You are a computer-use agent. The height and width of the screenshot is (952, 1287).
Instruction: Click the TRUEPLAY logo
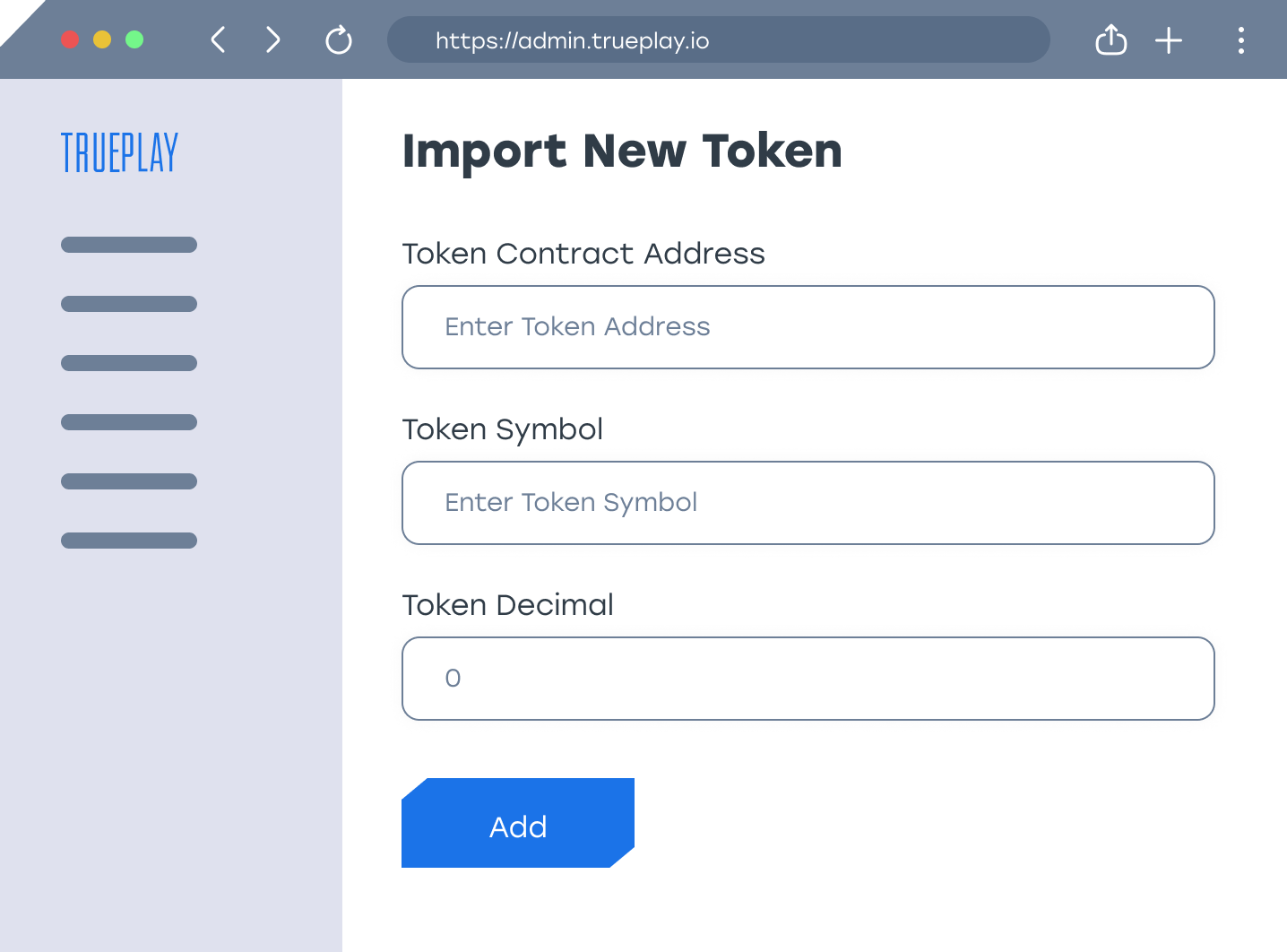tap(119, 152)
